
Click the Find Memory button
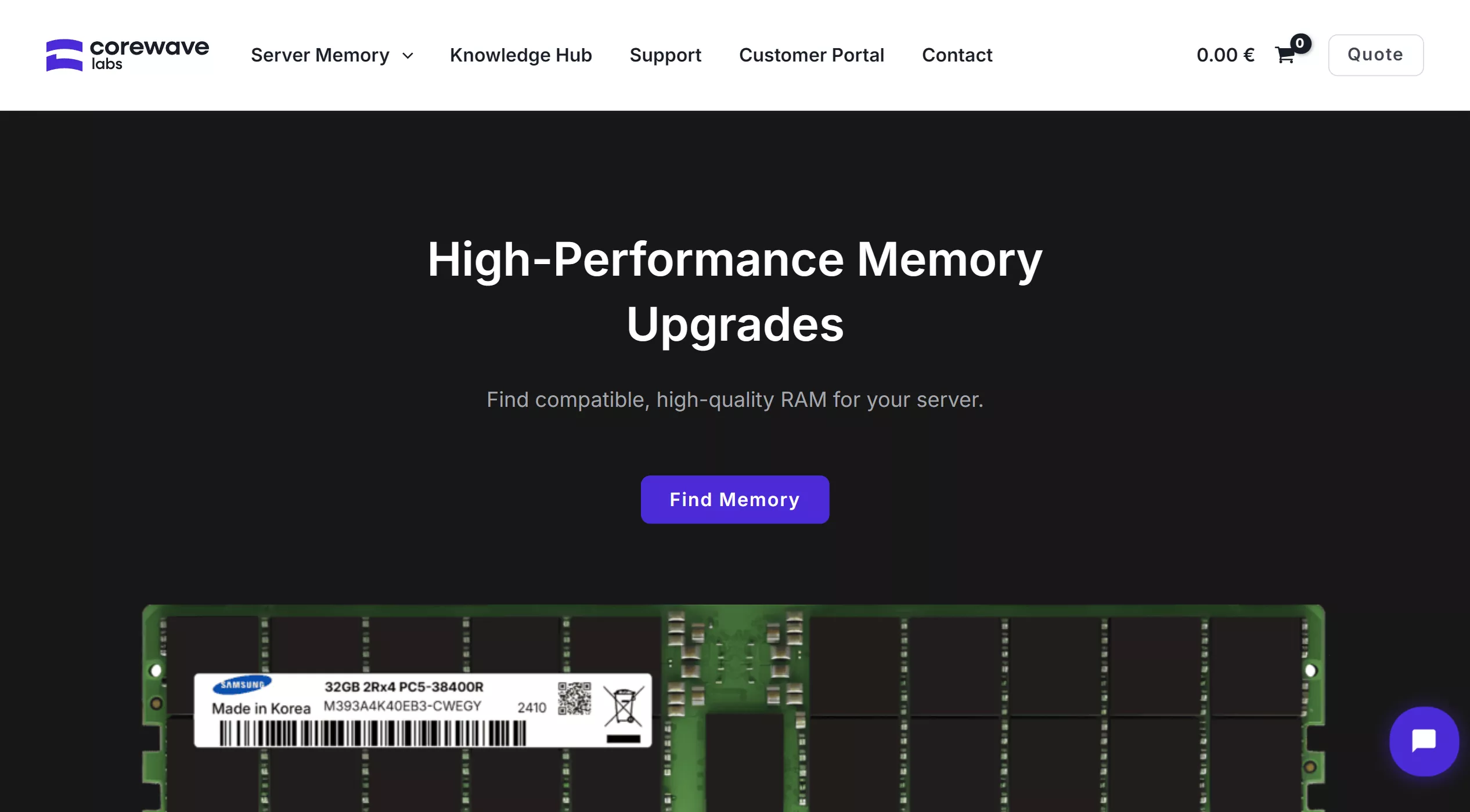[x=734, y=499]
